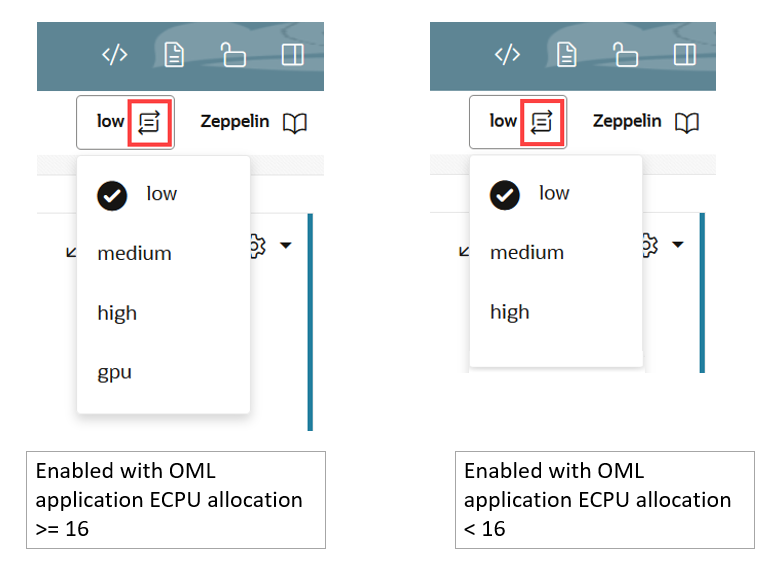Click the split-panel layout icon in left toolbar
The image size is (778, 578).
pos(292,55)
